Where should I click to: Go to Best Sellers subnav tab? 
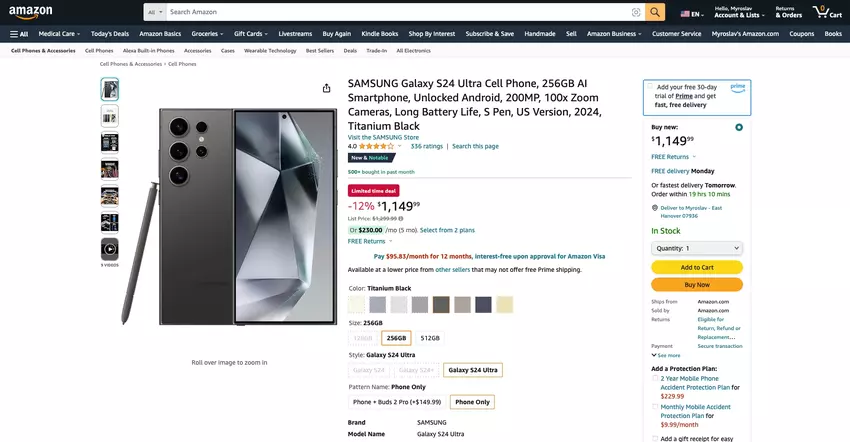click(320, 50)
